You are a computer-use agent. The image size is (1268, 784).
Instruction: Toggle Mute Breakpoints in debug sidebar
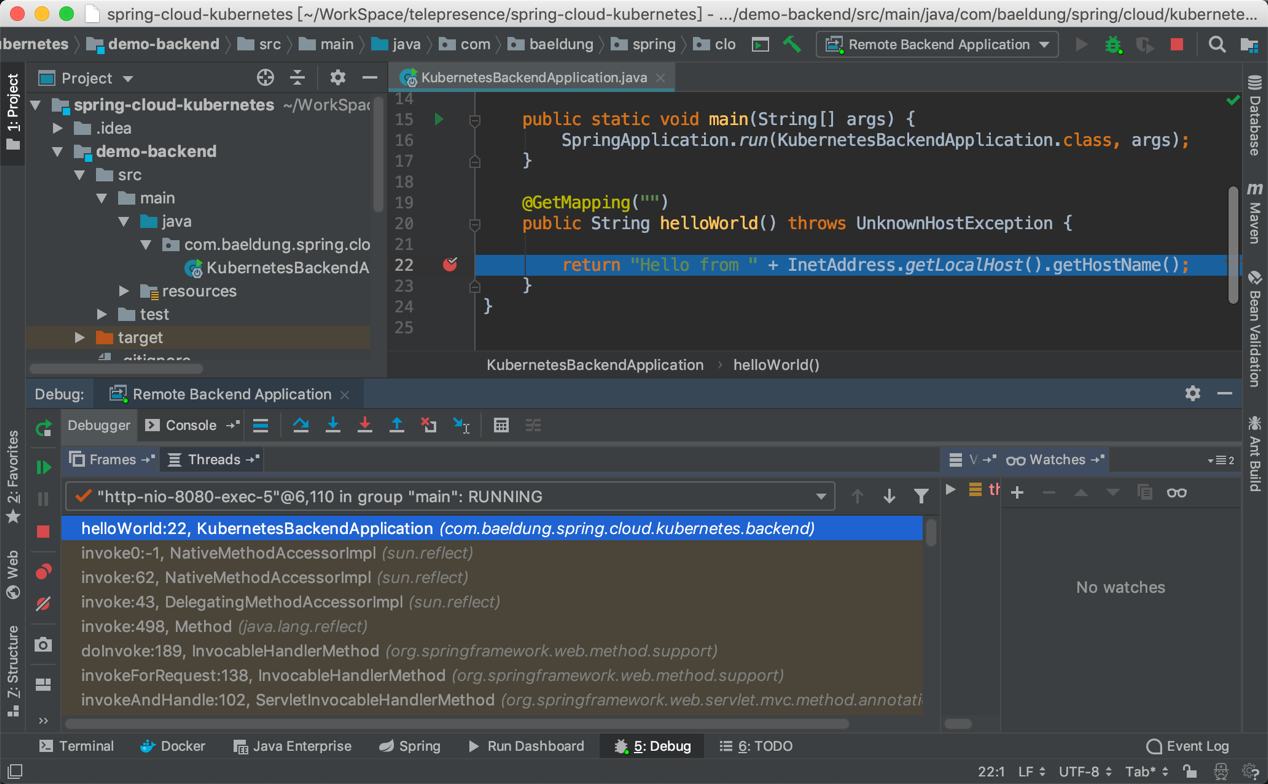43,604
